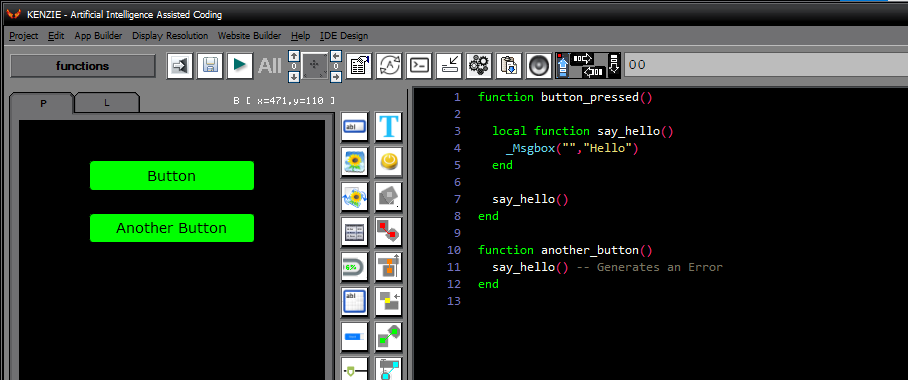The width and height of the screenshot is (908, 380).
Task: Select the abl grid text area tool
Action: click(354, 302)
